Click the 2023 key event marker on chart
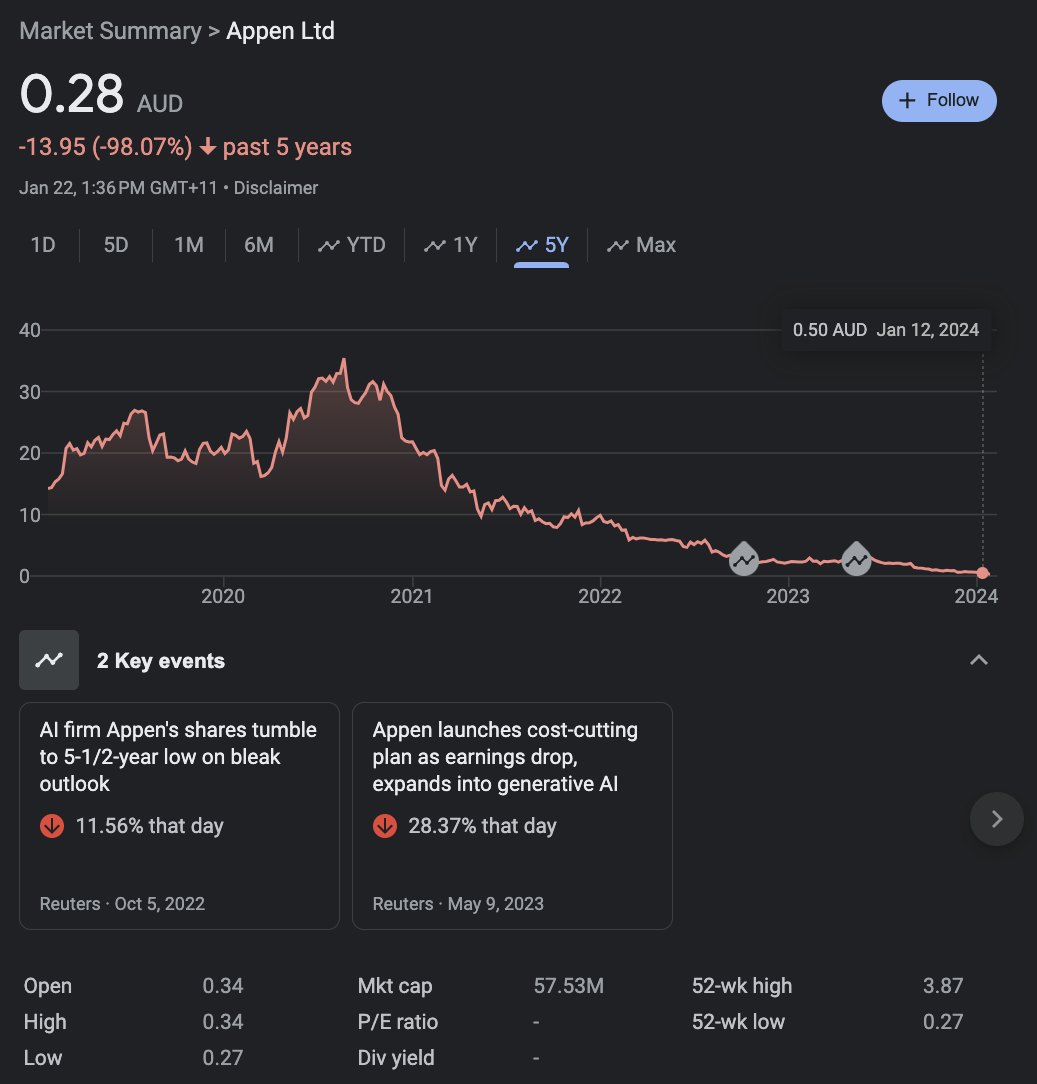Screen dimensions: 1037x1084 click(856, 560)
